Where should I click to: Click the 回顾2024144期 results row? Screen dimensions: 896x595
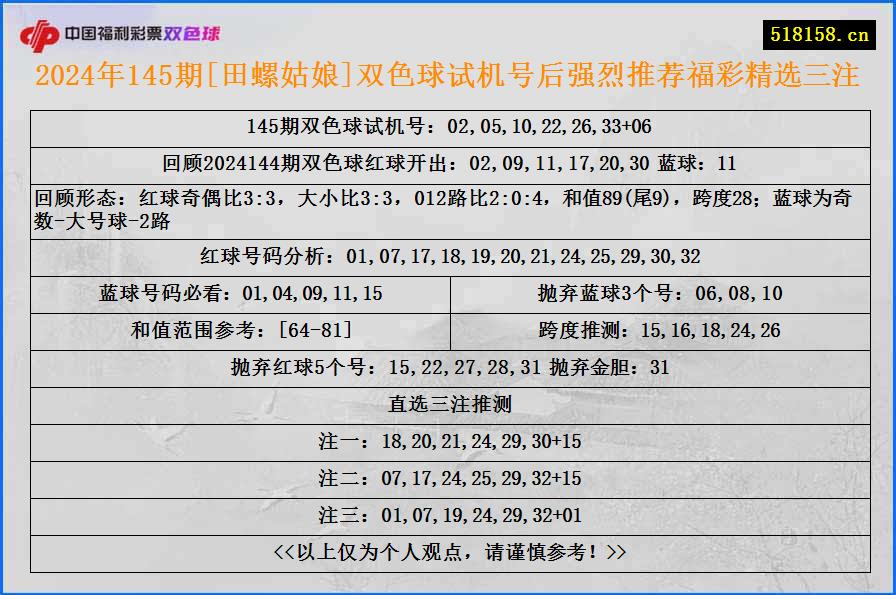(x=448, y=160)
